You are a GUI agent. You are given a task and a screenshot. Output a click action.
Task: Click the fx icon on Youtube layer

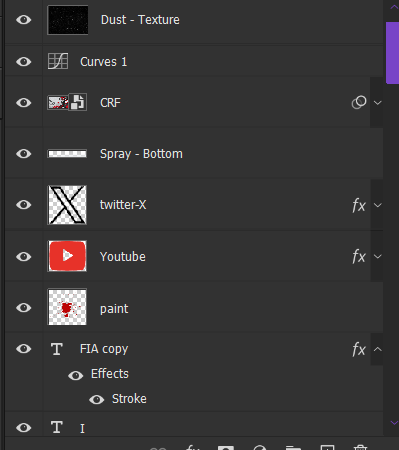coord(359,256)
